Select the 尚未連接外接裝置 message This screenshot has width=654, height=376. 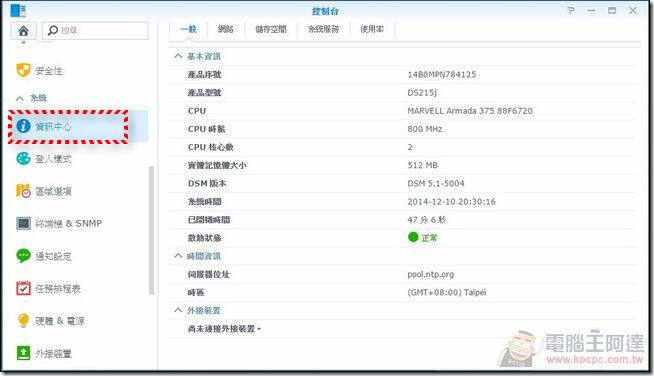(224, 329)
